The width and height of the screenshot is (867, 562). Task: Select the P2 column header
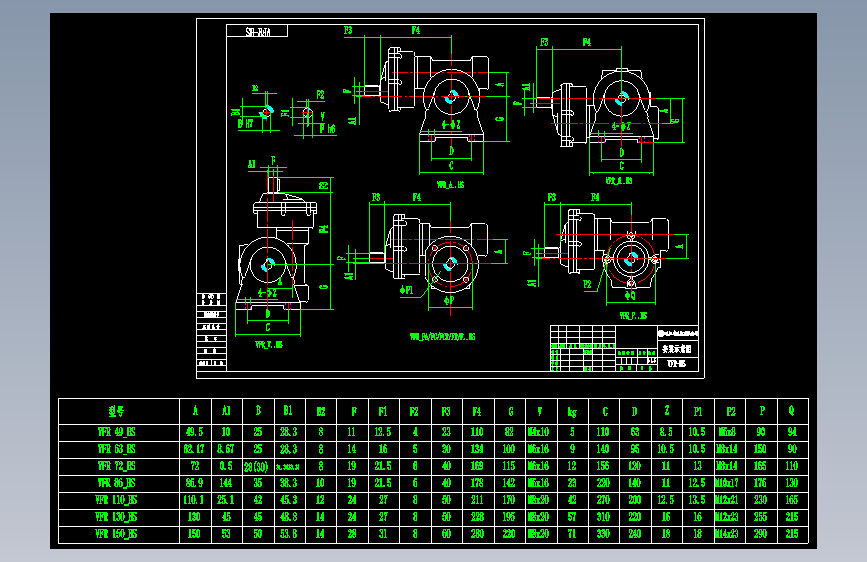pos(730,412)
